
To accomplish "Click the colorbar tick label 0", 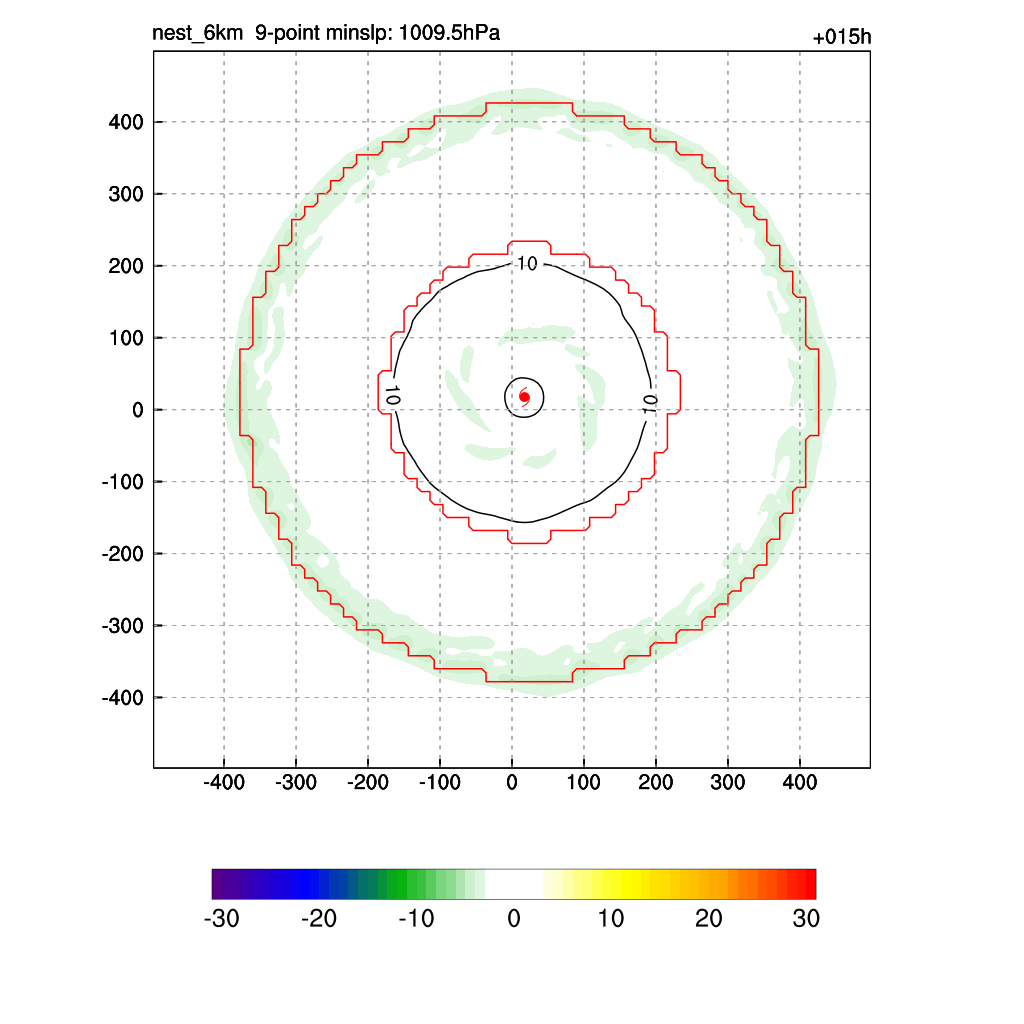I will coord(514,919).
